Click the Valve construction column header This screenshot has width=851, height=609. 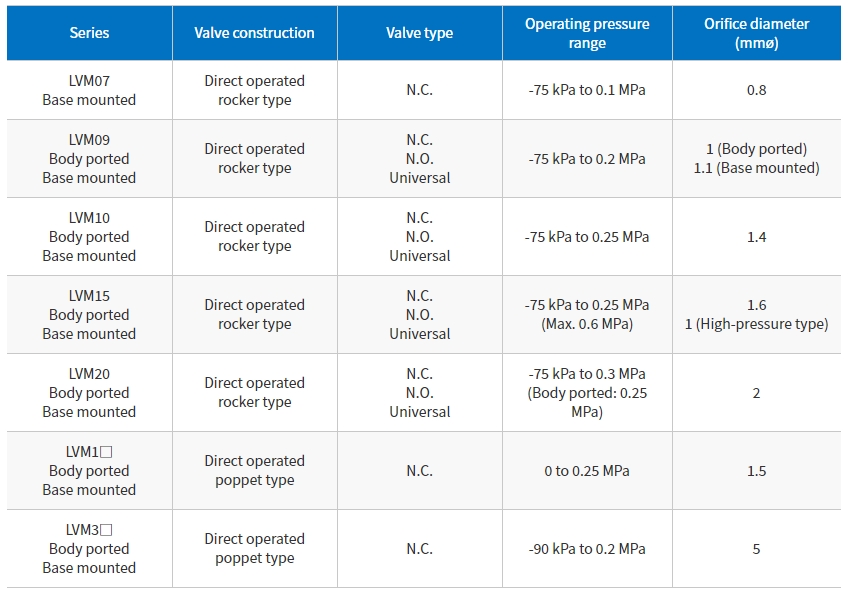[255, 33]
